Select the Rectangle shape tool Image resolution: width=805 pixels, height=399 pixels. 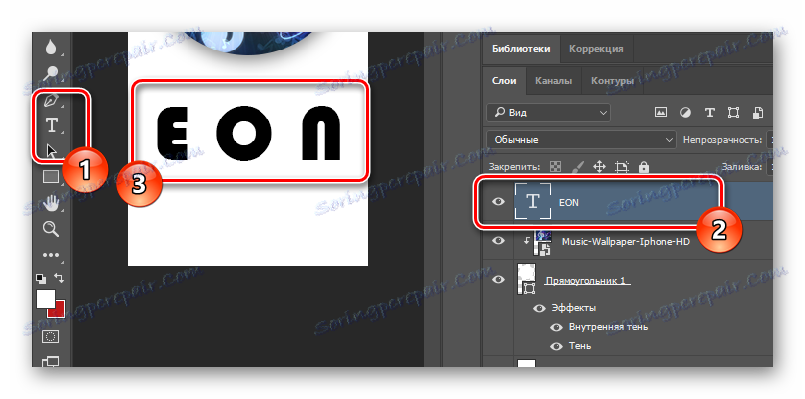click(51, 177)
